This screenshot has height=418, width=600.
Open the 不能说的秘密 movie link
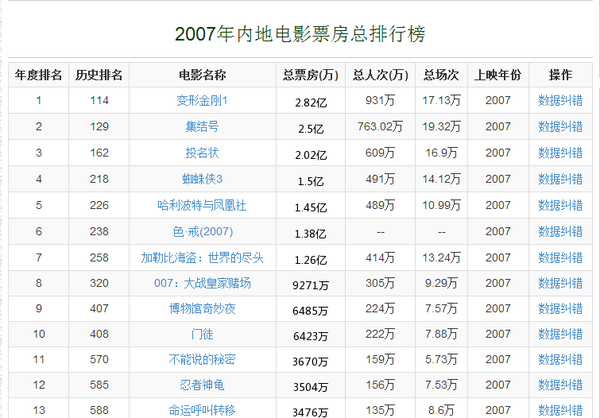pos(202,359)
